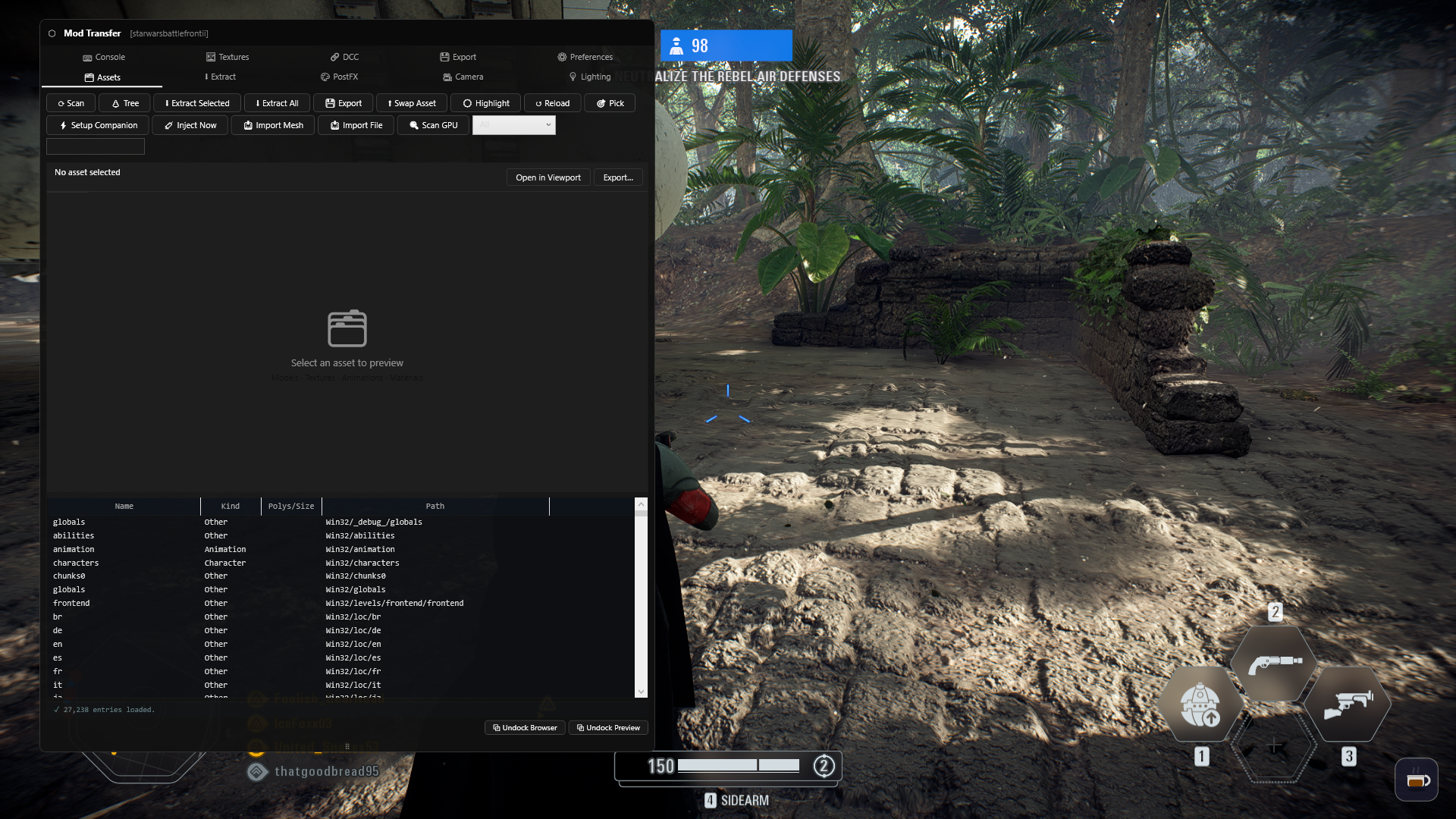Start a Scan GPU pass
Viewport: 1456px width, 819px height.
tap(432, 125)
